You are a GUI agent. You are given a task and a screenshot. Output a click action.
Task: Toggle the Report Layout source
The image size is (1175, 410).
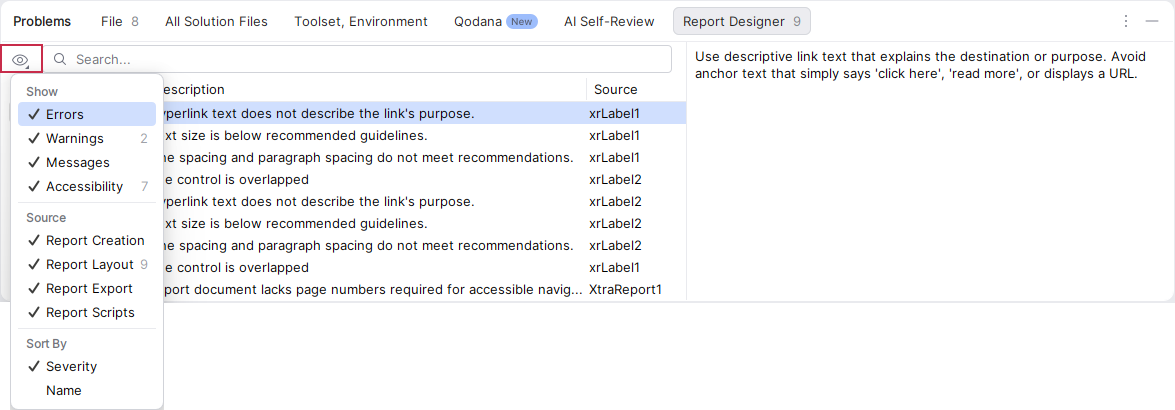86,265
